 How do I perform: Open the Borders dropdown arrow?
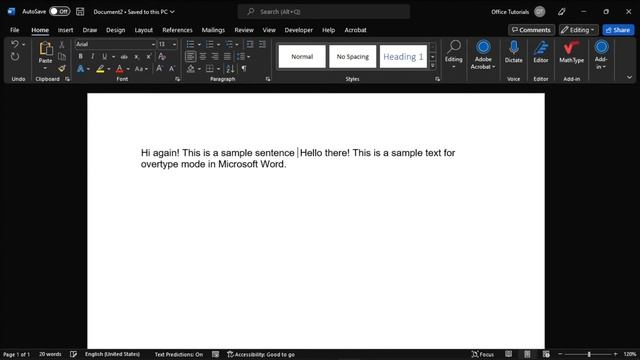tap(218, 69)
